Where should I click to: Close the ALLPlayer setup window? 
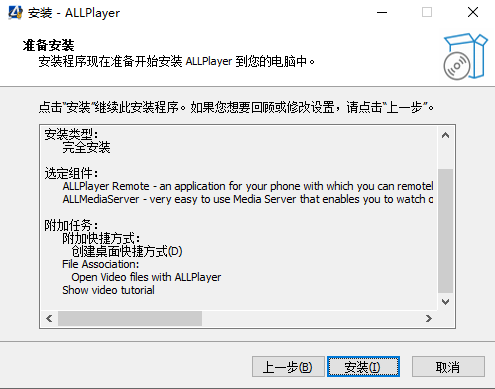point(473,13)
